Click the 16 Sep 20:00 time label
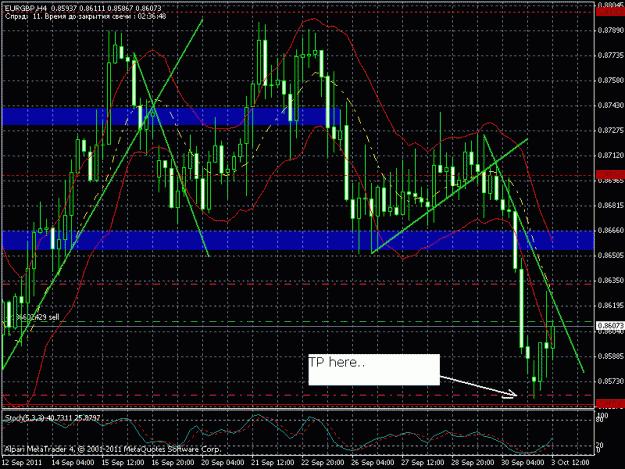The image size is (625, 469). point(173,462)
